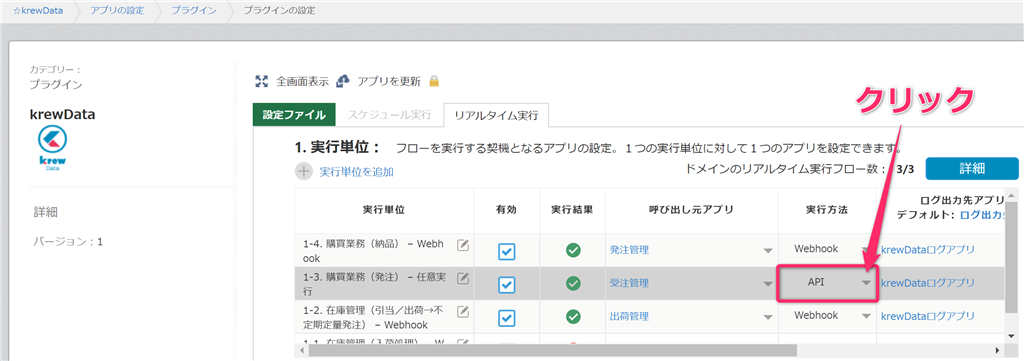Click the blue 詳細 button
Viewport: 1024px width, 361px height.
972,168
